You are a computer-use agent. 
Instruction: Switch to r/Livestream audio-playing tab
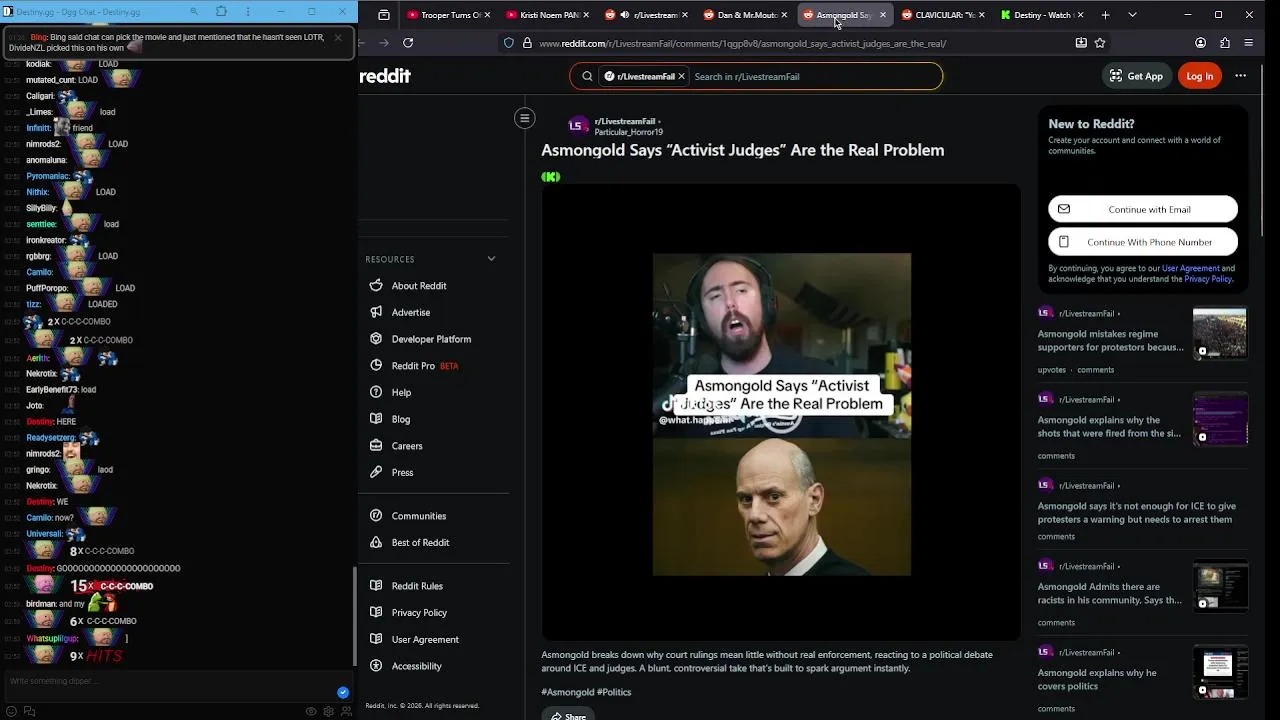645,15
